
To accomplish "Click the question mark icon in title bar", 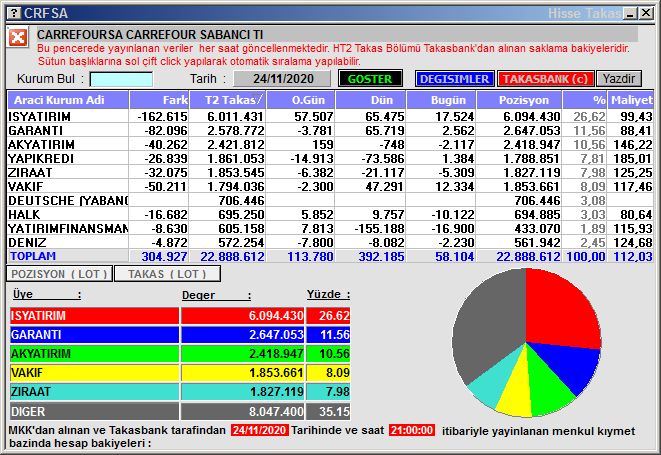I will click(14, 13).
